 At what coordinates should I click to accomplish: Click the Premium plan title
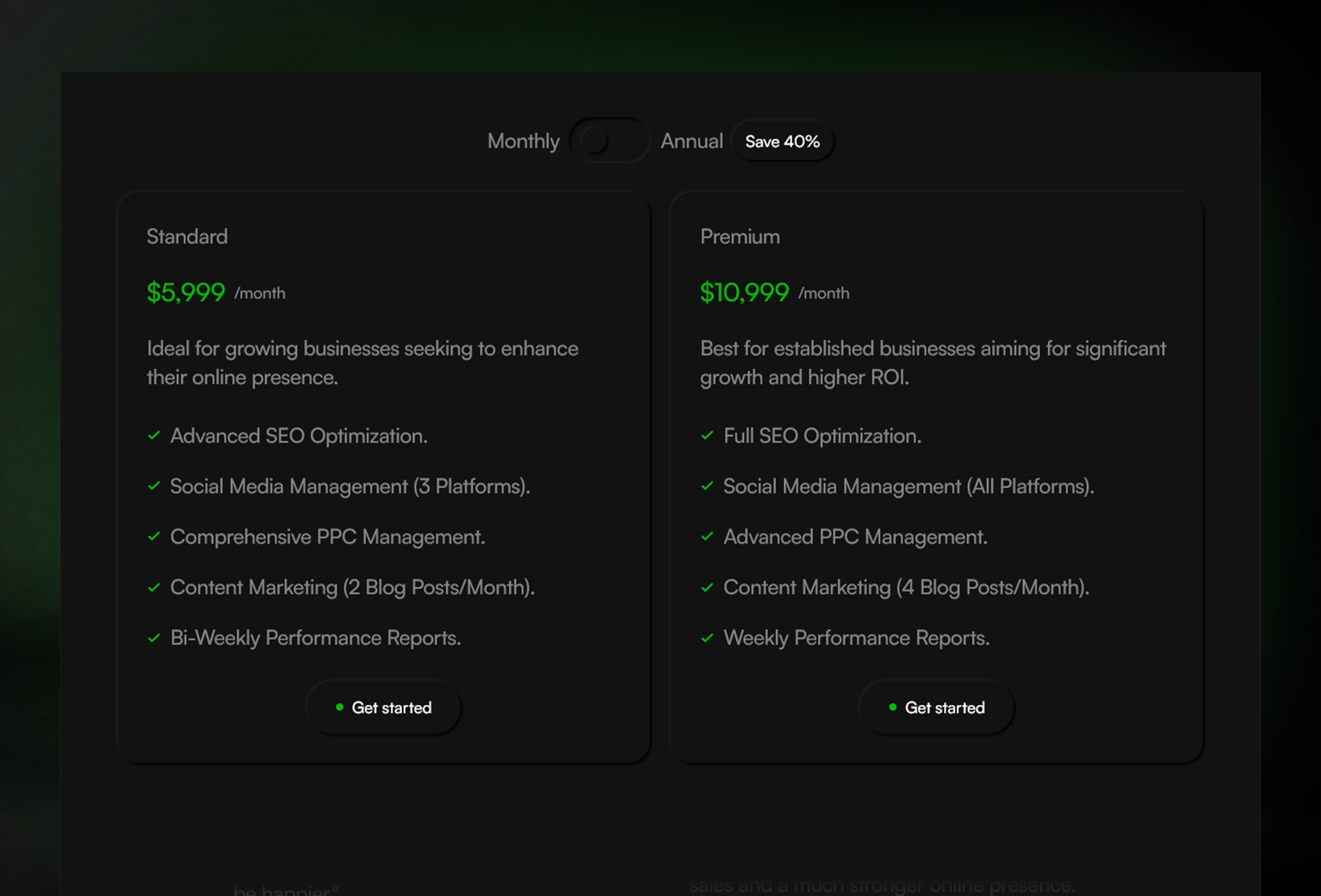740,237
